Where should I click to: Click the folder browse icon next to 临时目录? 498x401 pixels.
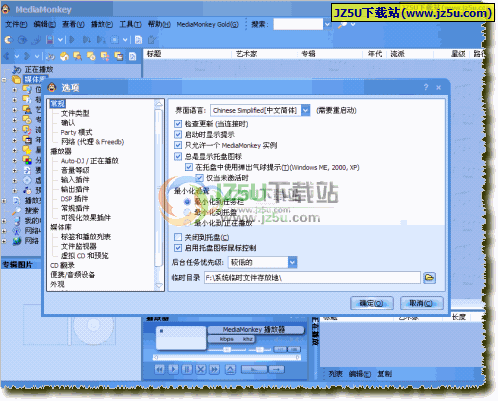pos(429,278)
